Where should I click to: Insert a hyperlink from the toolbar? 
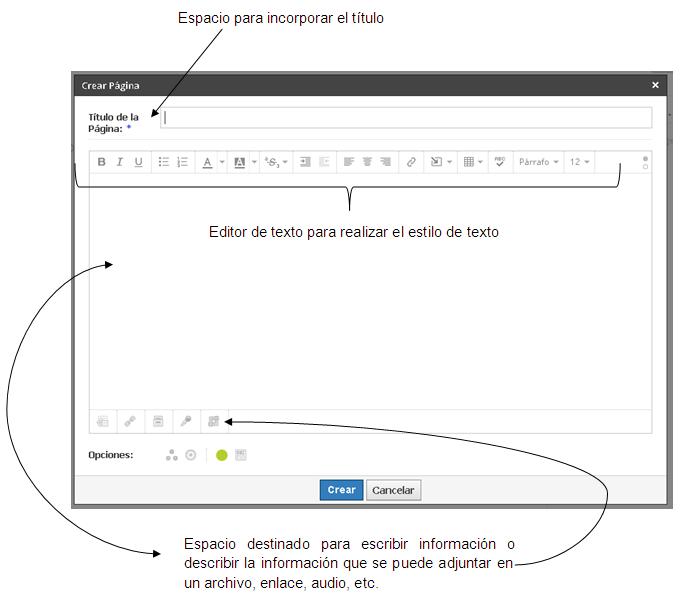[411, 162]
